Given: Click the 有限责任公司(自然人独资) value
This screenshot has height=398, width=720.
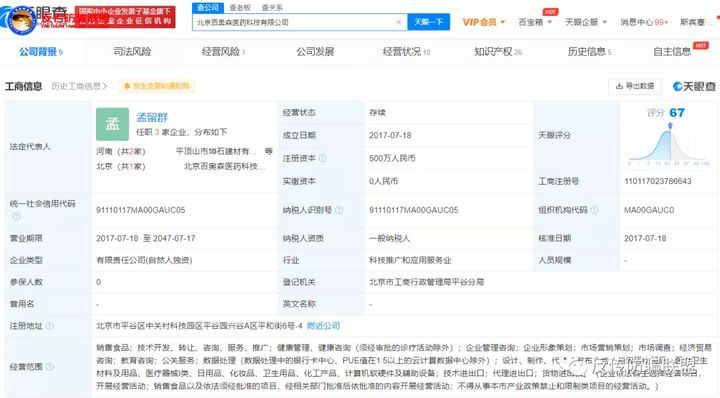Looking at the screenshot, I should coord(144,260).
